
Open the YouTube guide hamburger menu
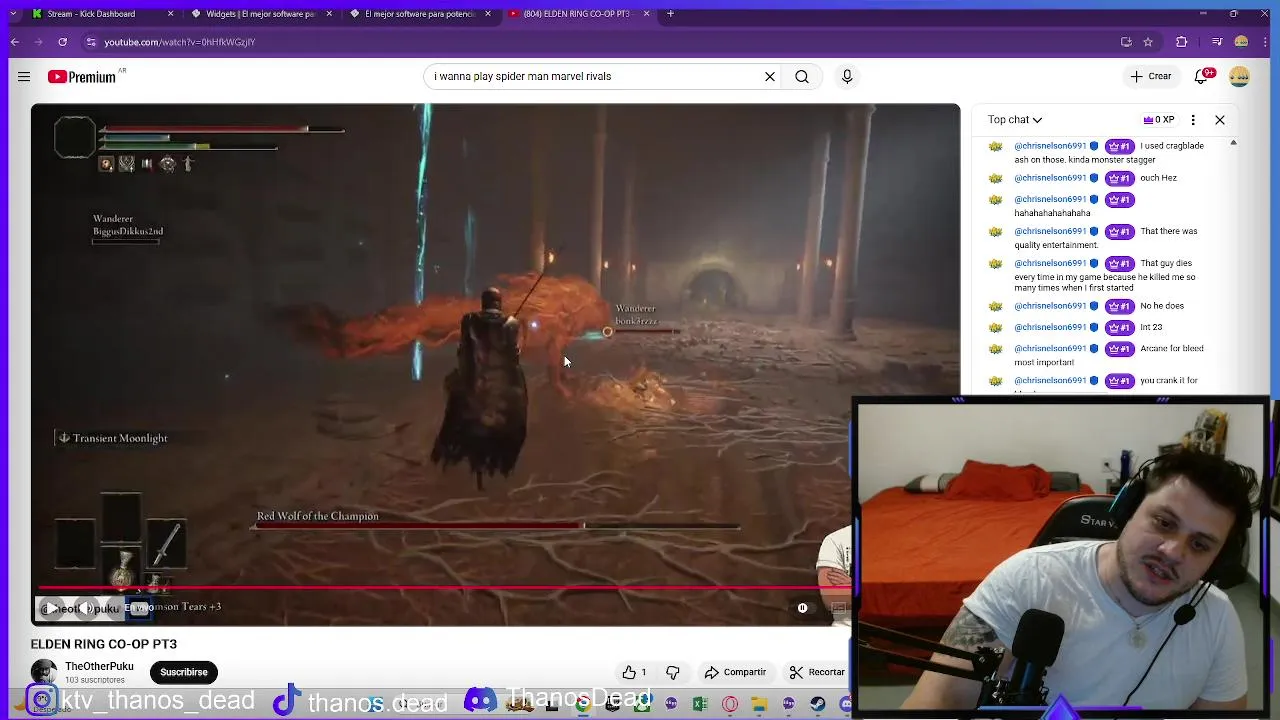tap(24, 76)
